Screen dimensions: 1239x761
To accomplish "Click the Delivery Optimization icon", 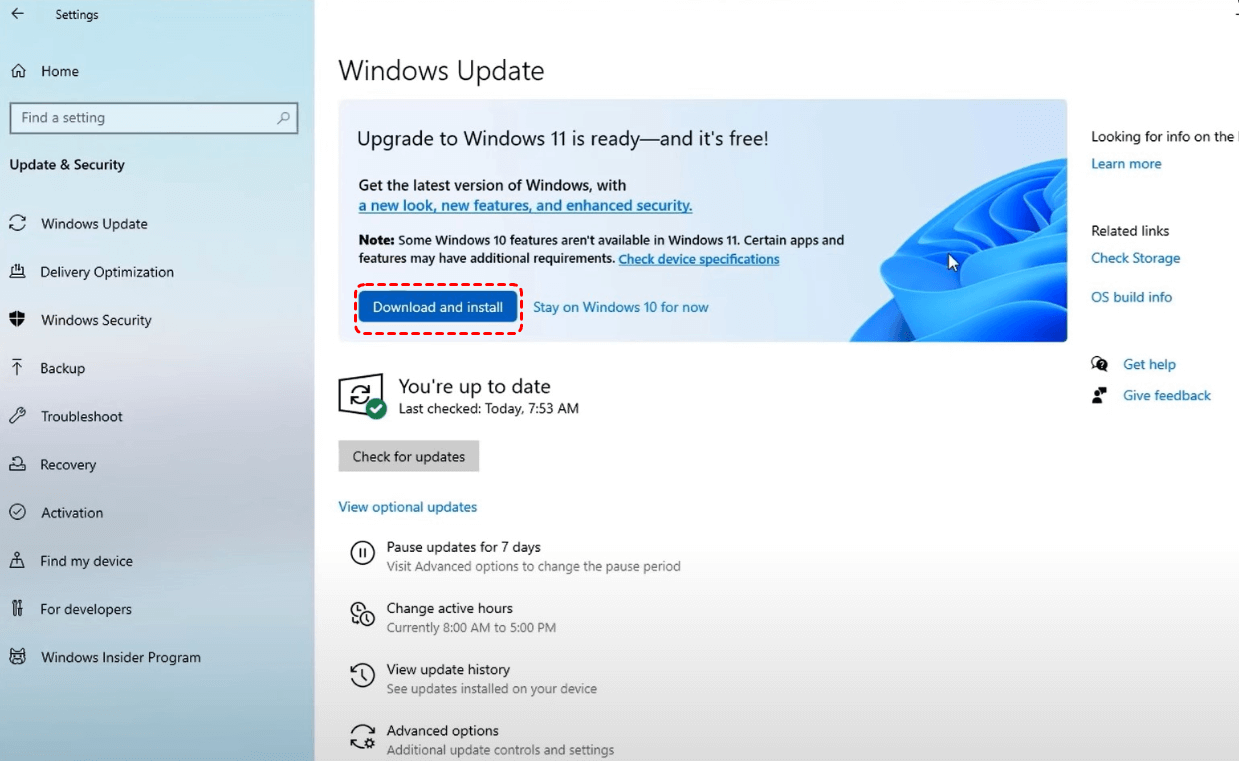I will click(x=18, y=272).
